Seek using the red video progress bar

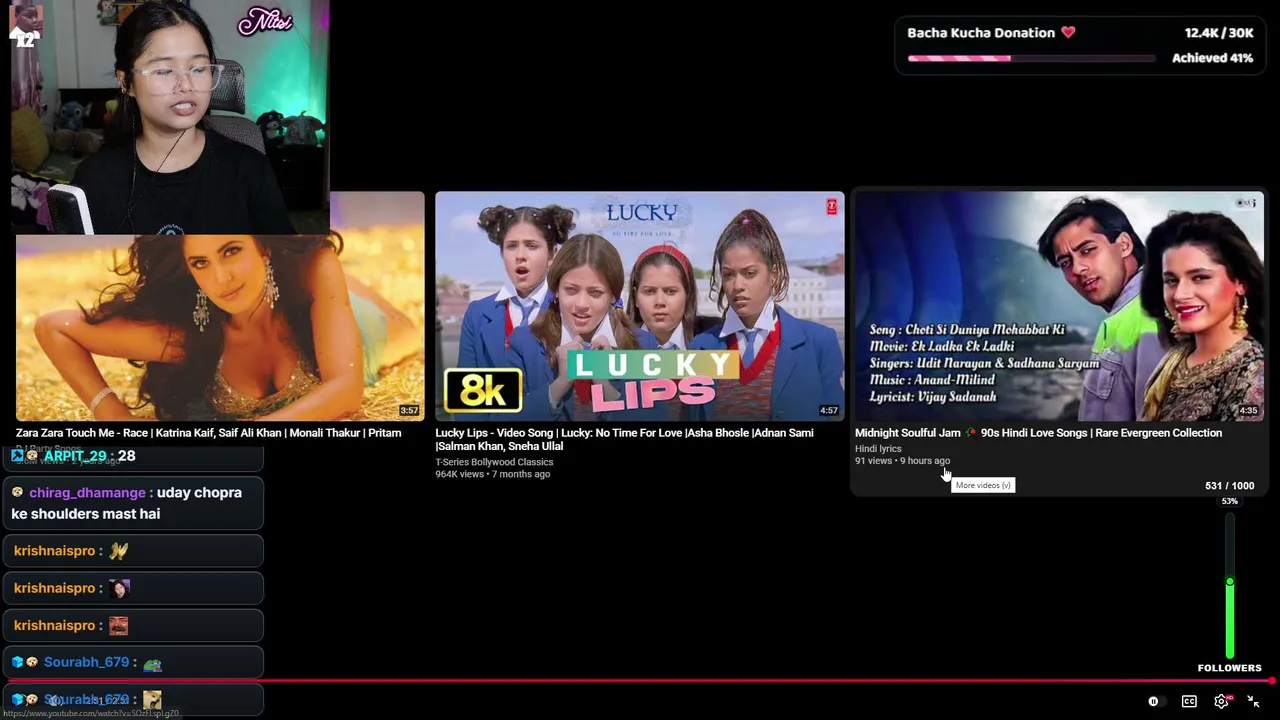pyautogui.click(x=640, y=681)
